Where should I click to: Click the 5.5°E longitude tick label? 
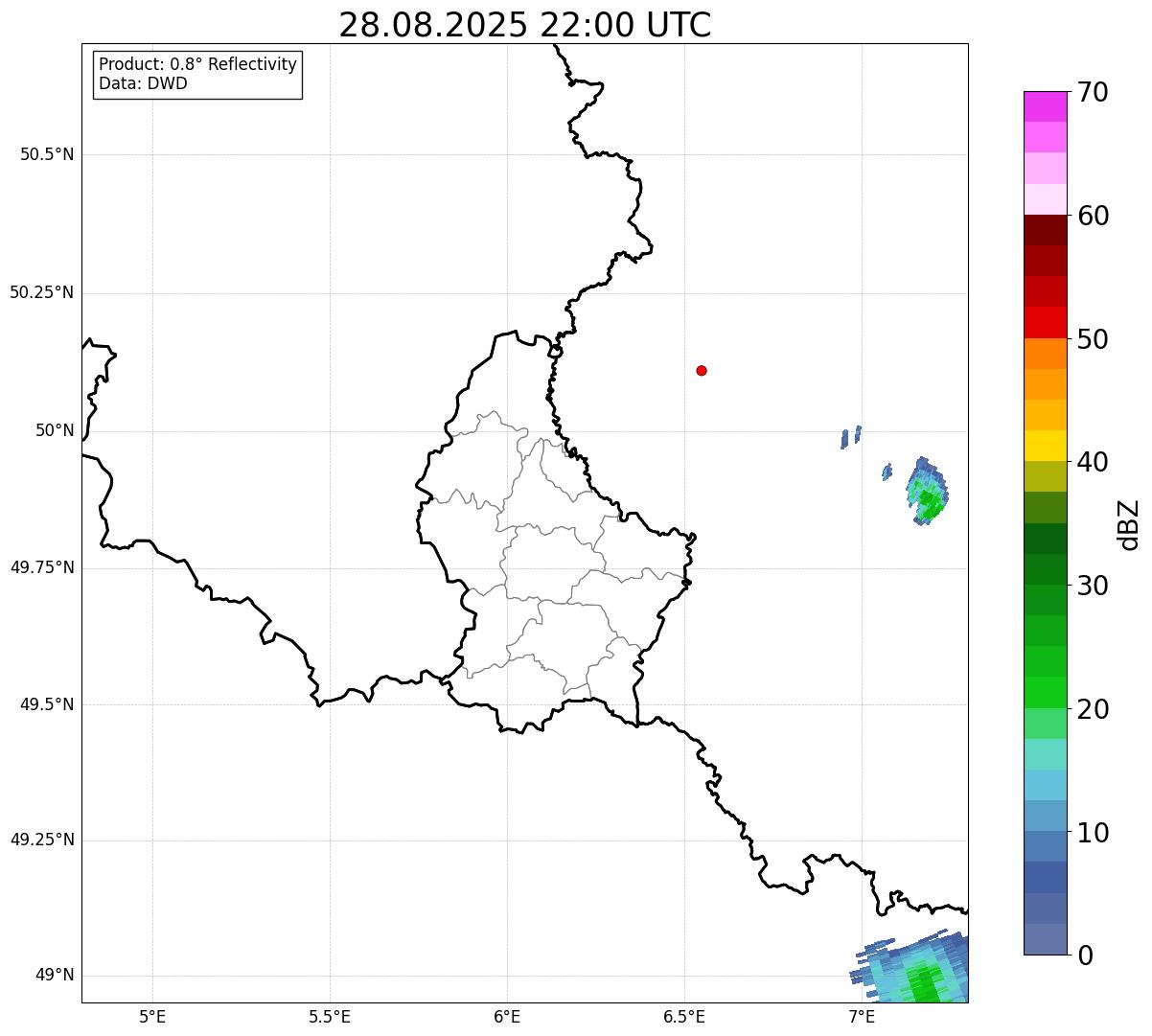(x=330, y=1016)
